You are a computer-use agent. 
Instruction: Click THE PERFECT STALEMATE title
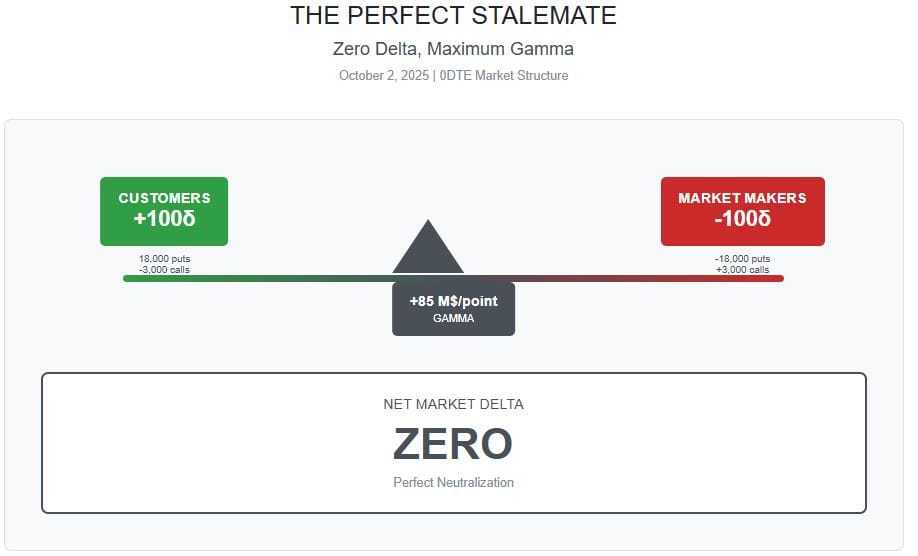453,16
